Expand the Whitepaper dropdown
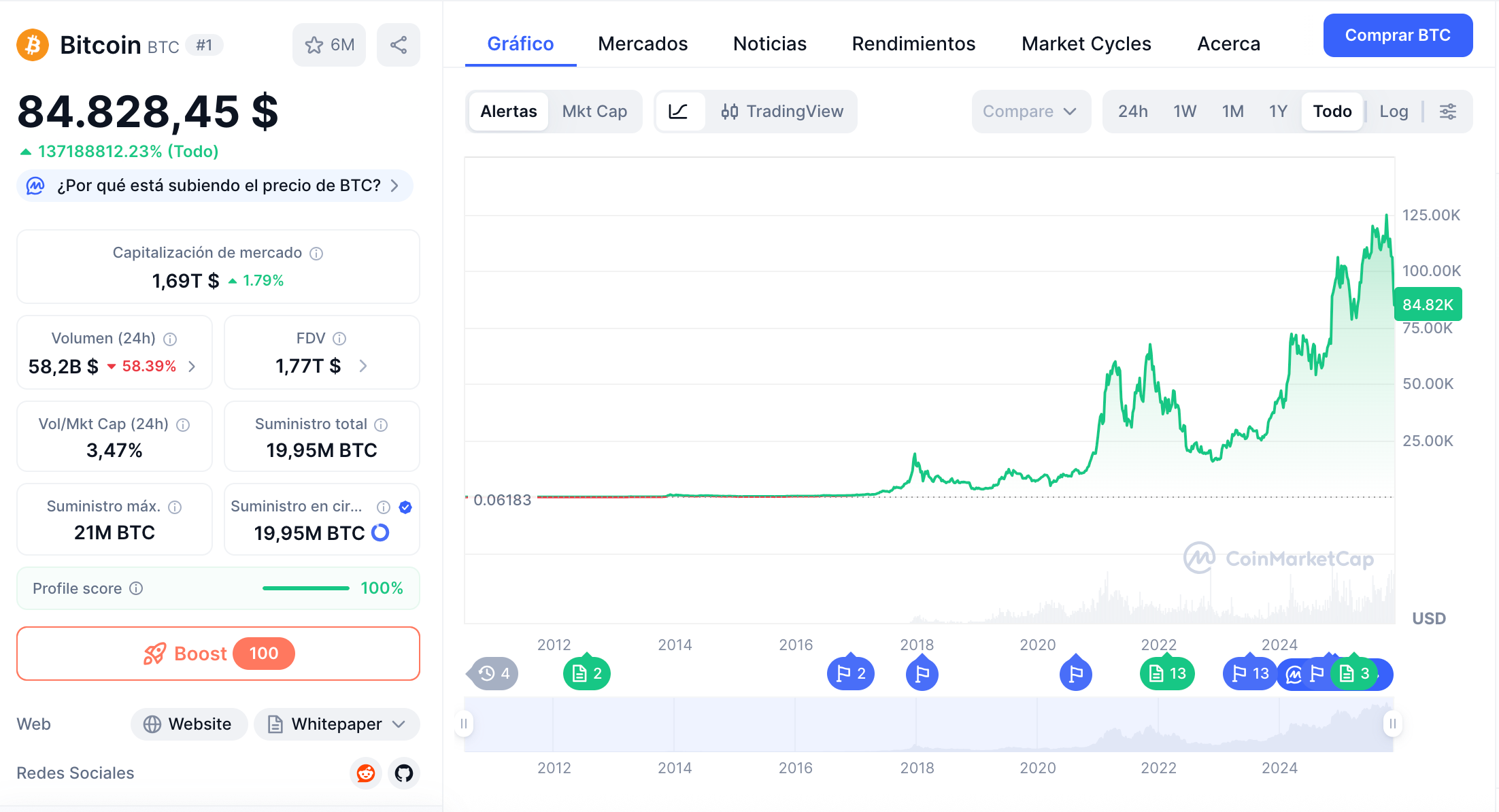The image size is (1499, 812). [x=398, y=724]
